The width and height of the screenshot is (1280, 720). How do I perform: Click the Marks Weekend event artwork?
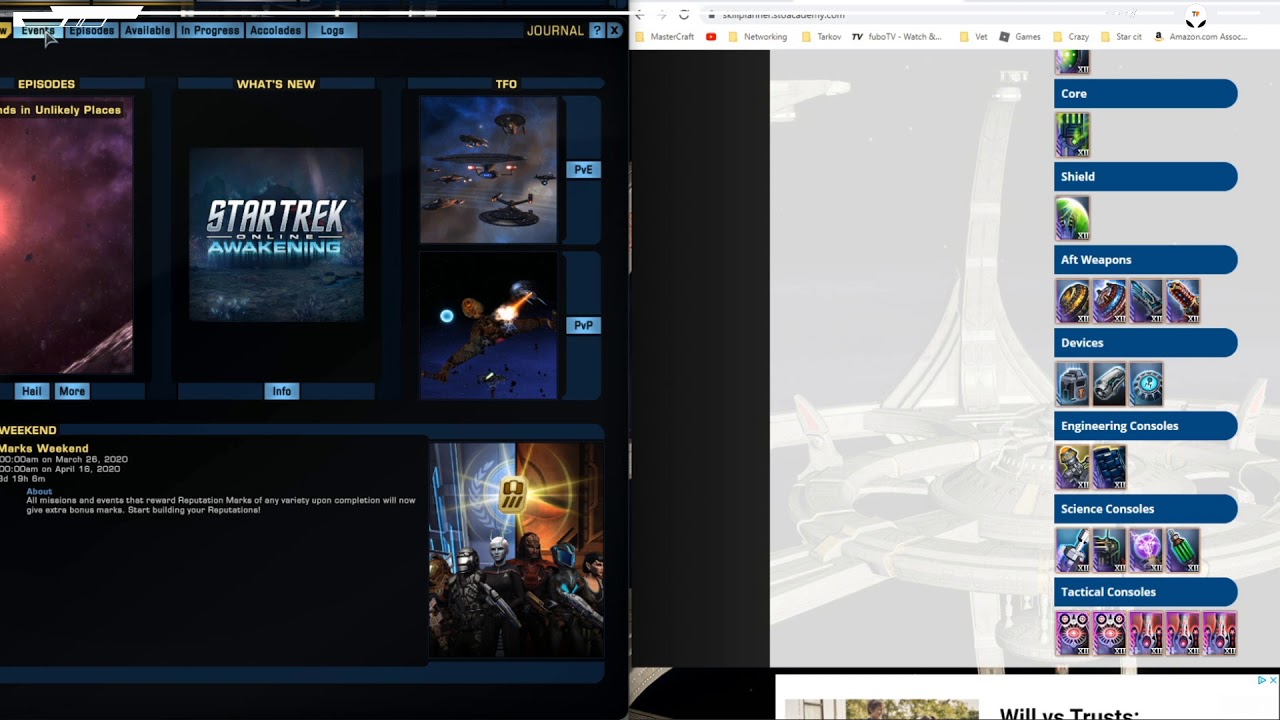[516, 550]
